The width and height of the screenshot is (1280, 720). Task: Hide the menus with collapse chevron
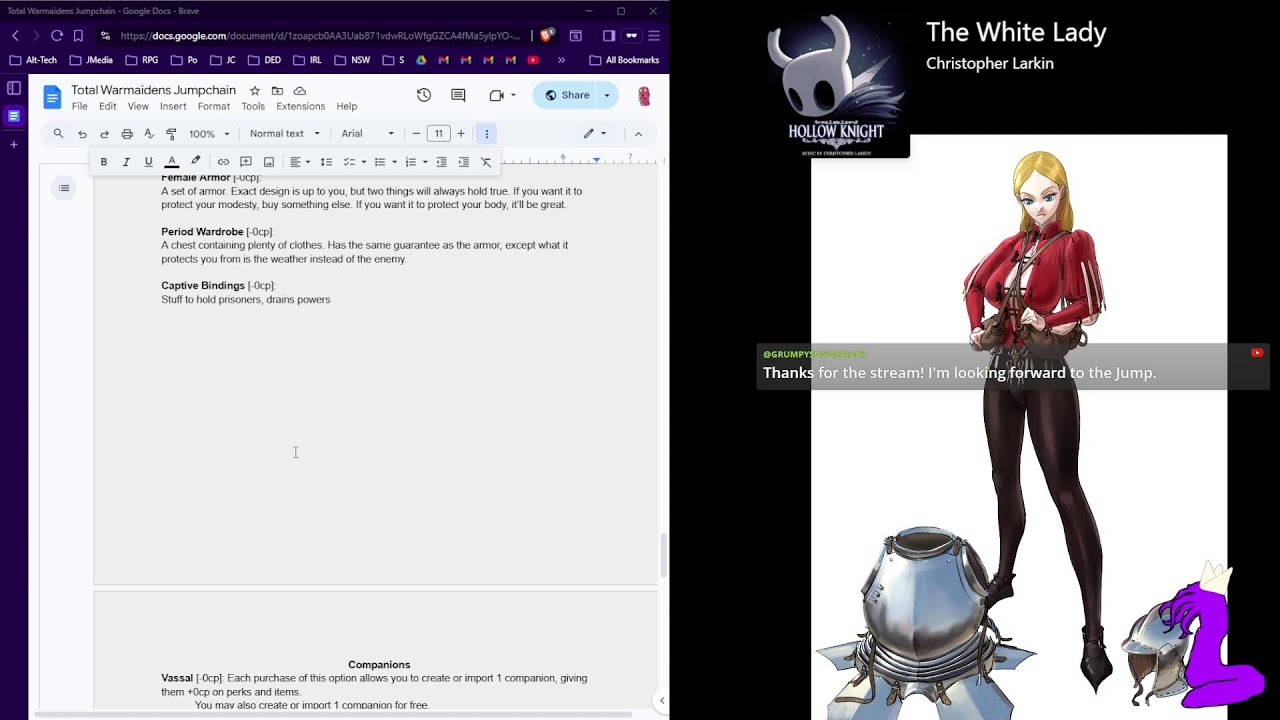[x=638, y=134]
